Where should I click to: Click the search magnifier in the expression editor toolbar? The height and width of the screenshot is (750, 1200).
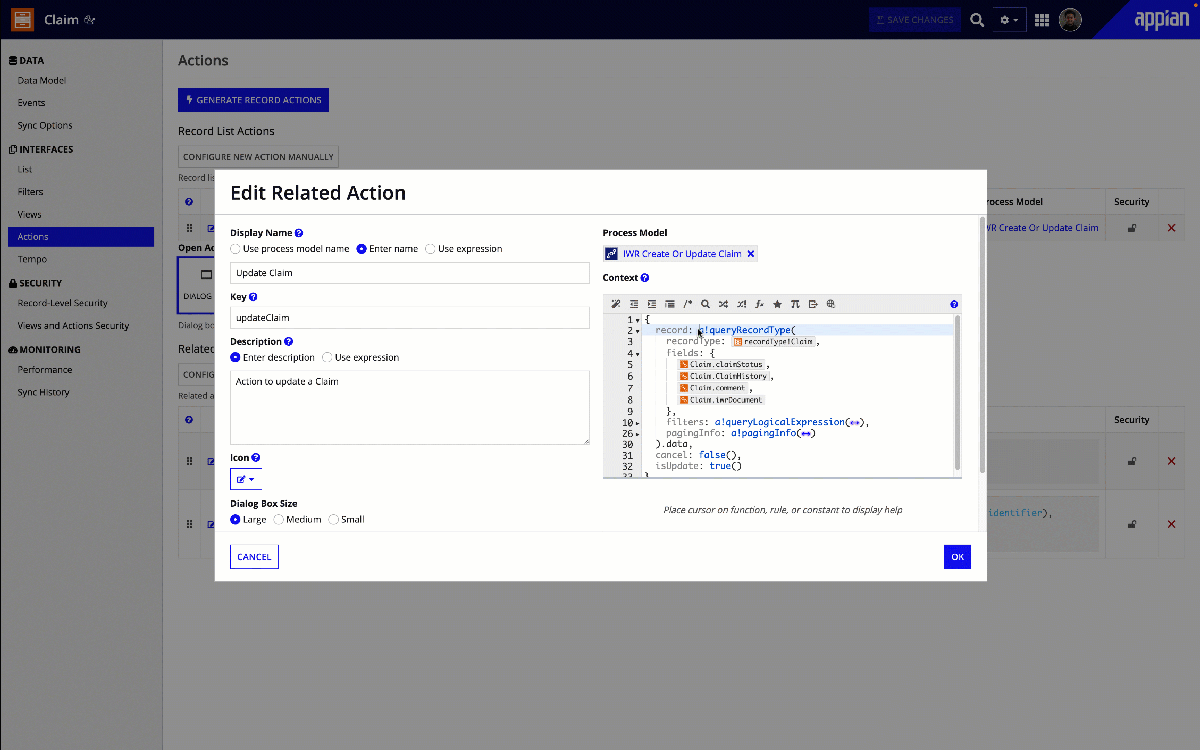[705, 304]
